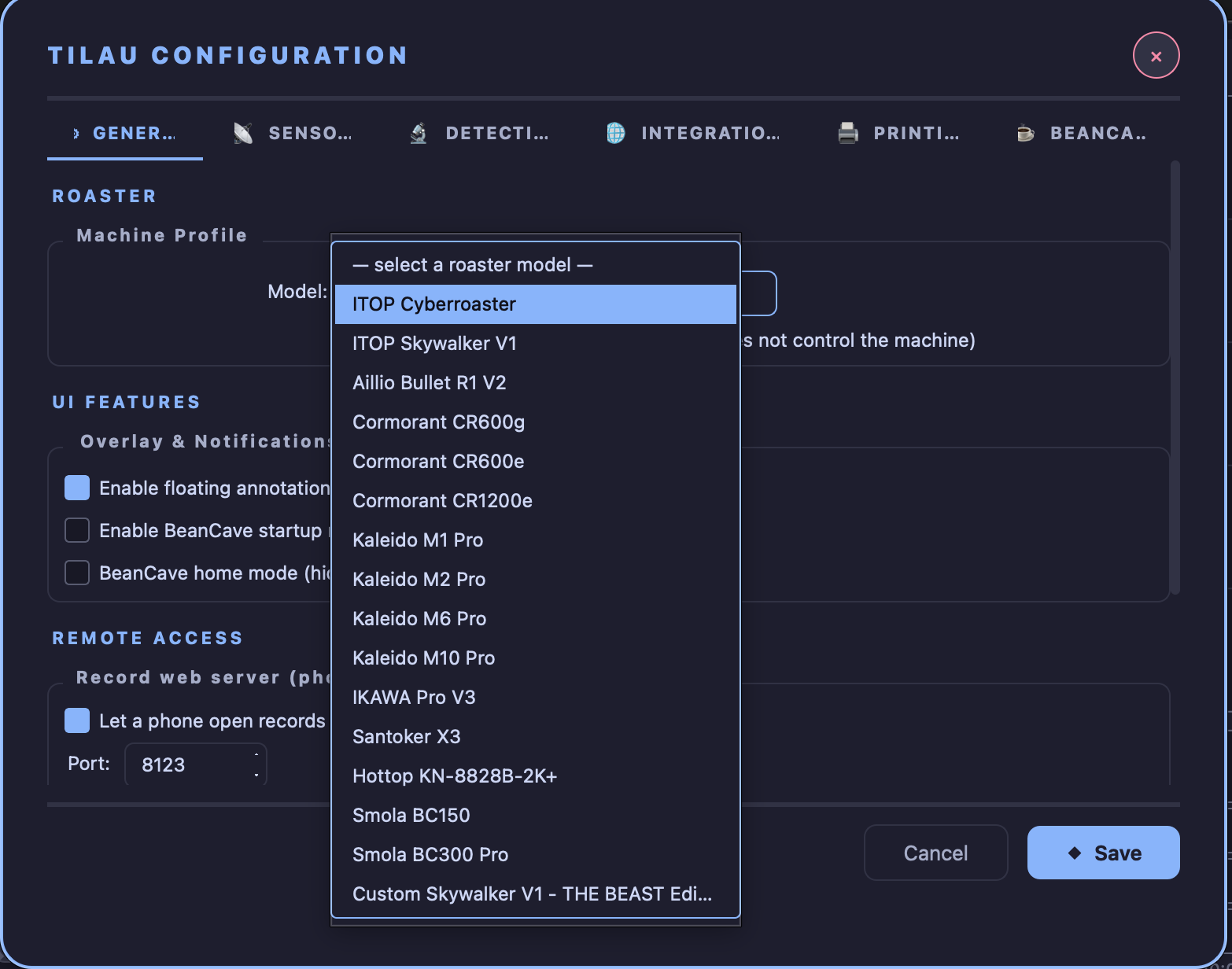The image size is (1232, 969).
Task: Pick Smola BC150 roaster
Action: pyautogui.click(x=536, y=816)
